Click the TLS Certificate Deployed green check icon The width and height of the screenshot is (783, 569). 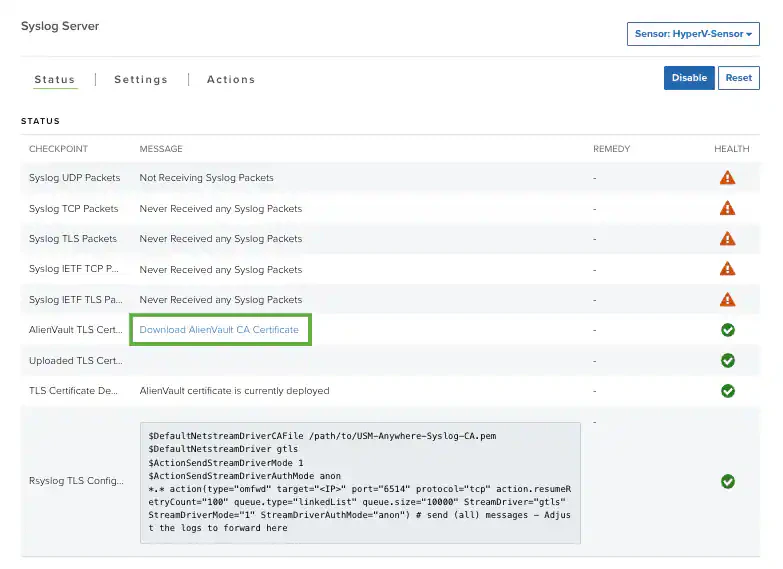click(728, 391)
